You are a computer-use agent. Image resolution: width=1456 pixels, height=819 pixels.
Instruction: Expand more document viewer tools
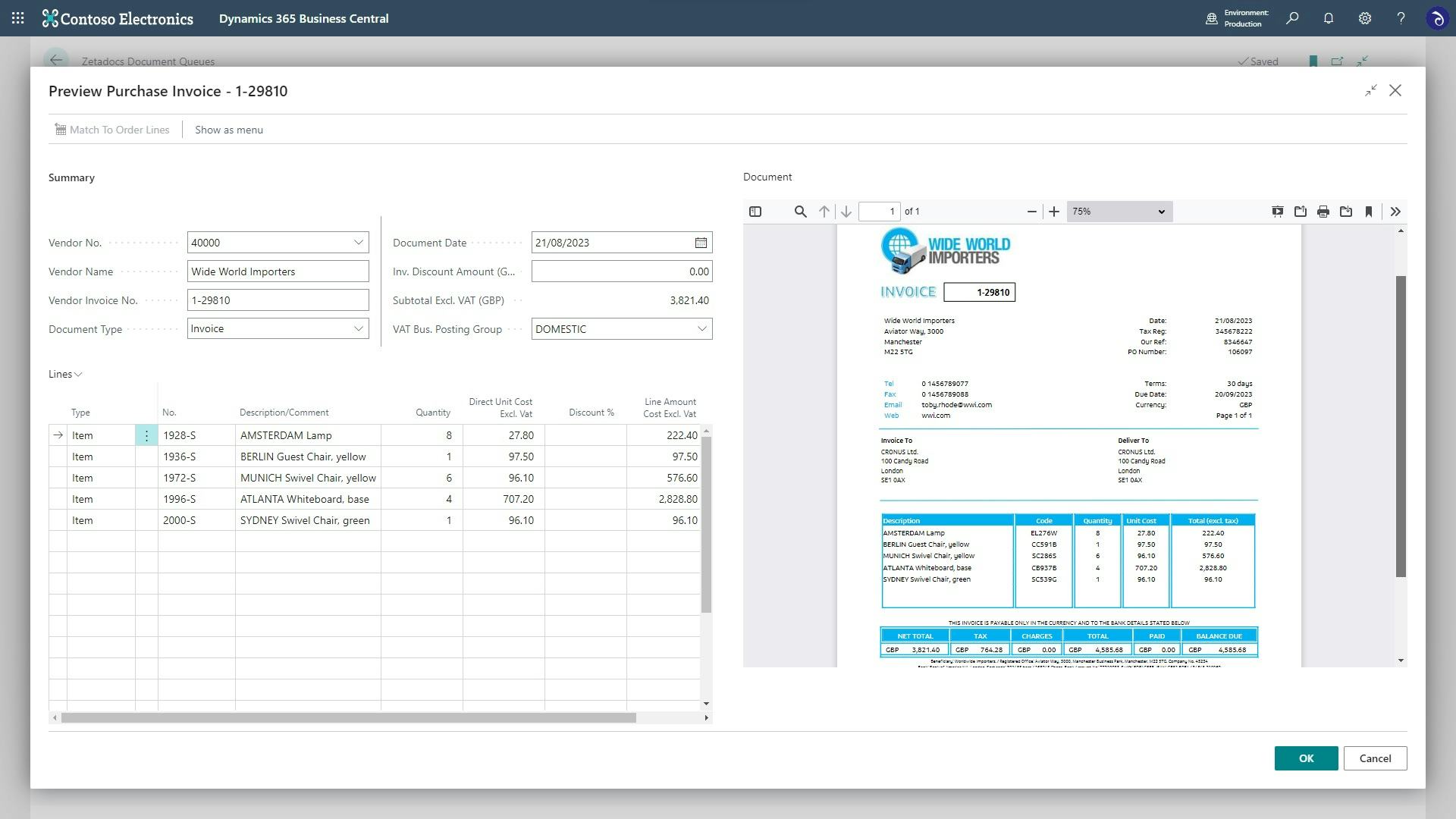coord(1395,212)
